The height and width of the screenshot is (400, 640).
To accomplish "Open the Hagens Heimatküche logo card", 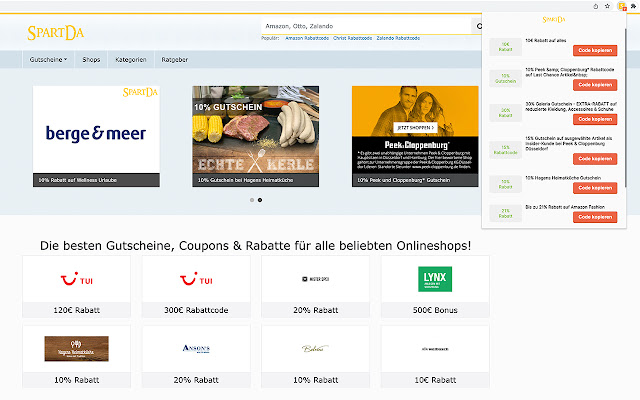I will coord(76,349).
